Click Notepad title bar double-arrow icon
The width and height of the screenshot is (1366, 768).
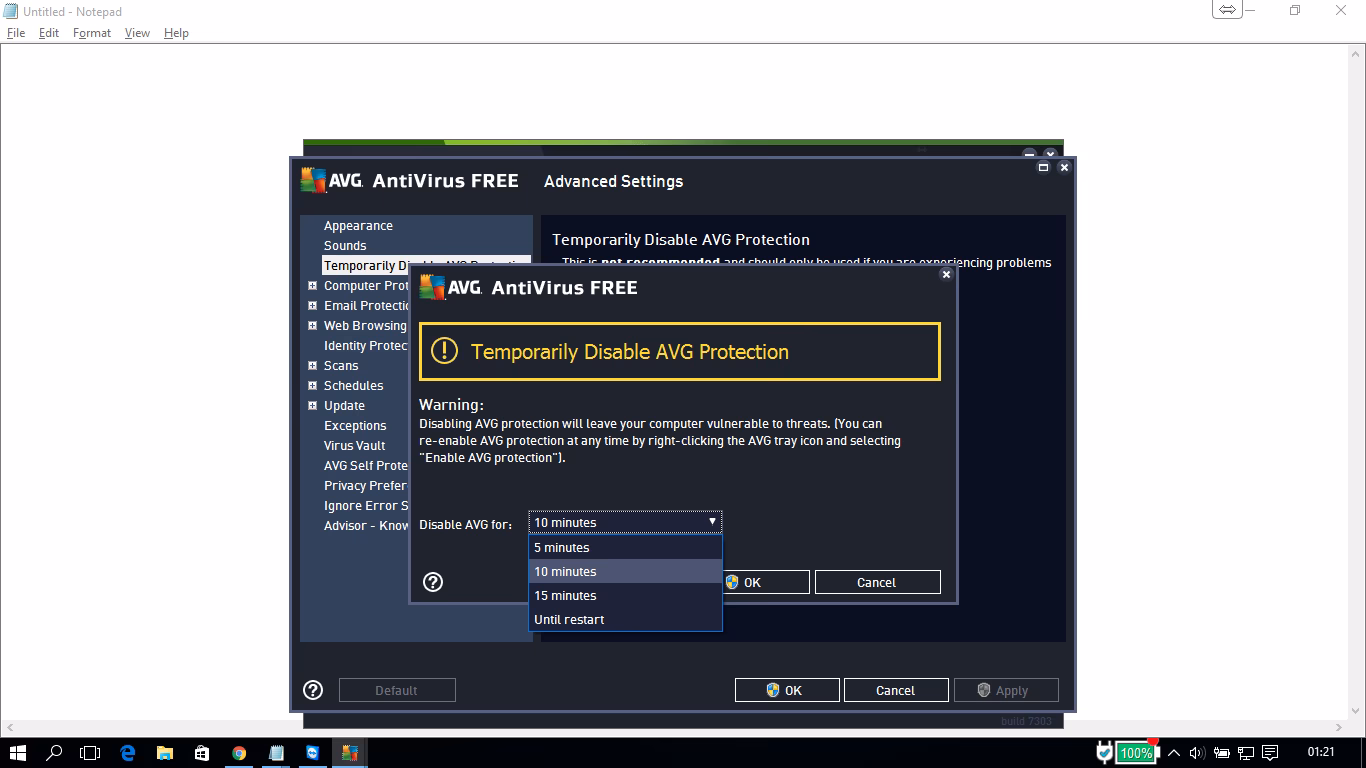click(1227, 10)
